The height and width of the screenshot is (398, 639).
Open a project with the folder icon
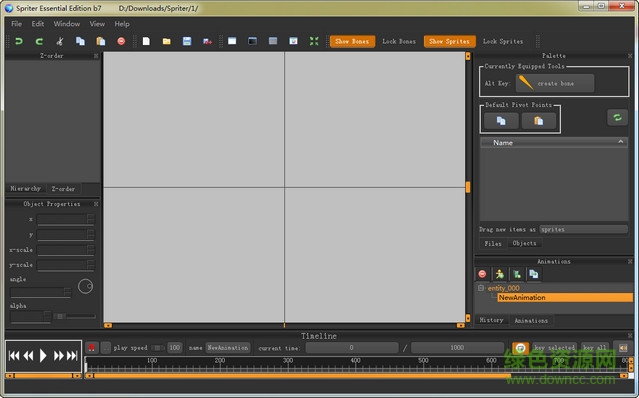167,41
